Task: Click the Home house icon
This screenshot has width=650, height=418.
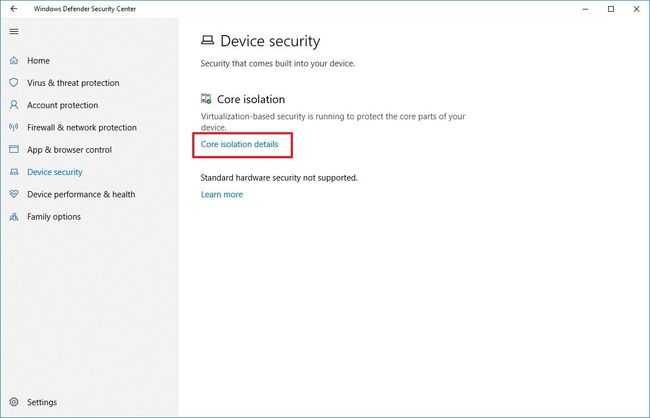Action: tap(14, 61)
